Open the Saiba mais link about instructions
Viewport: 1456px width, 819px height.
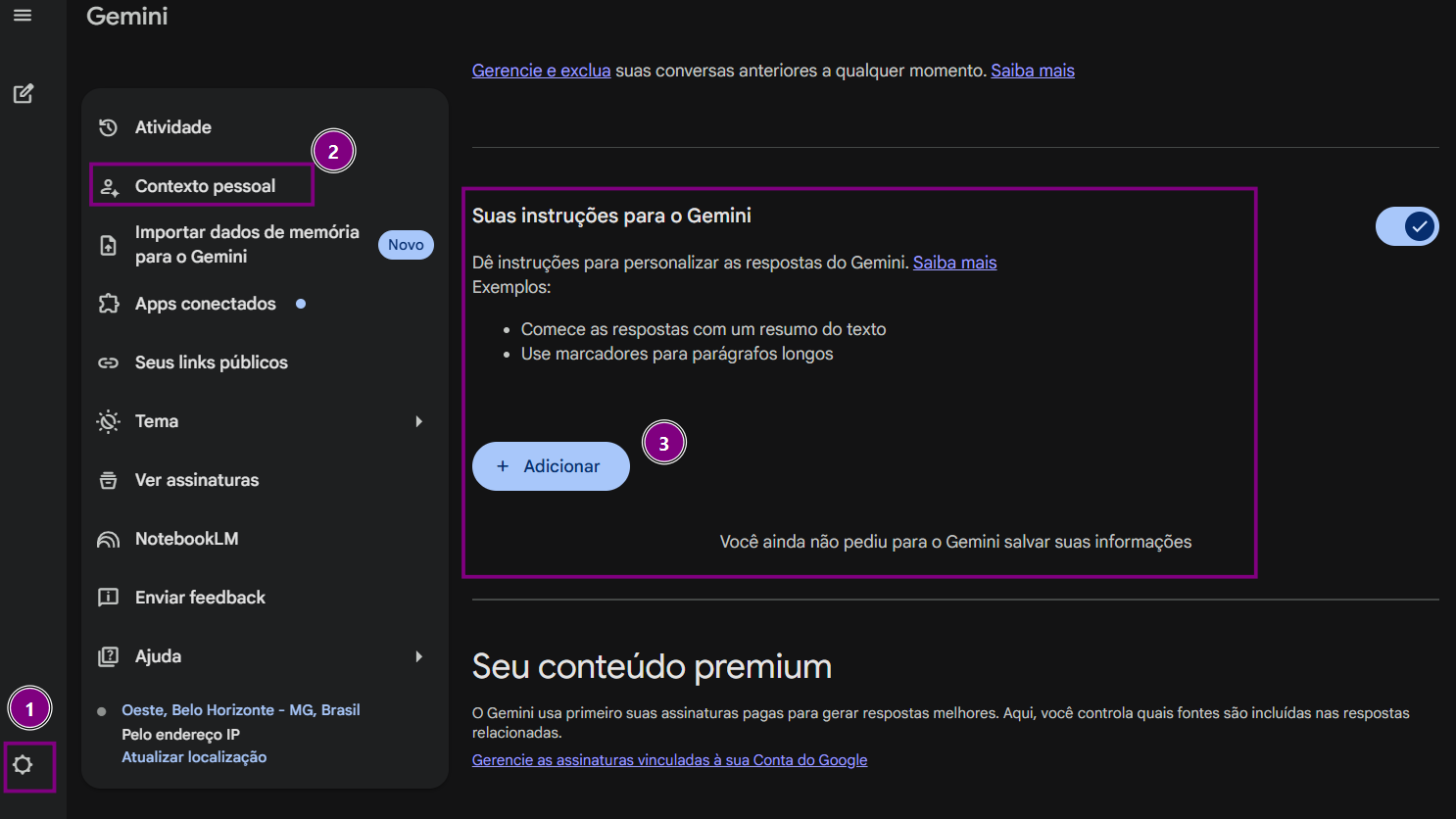(954, 262)
